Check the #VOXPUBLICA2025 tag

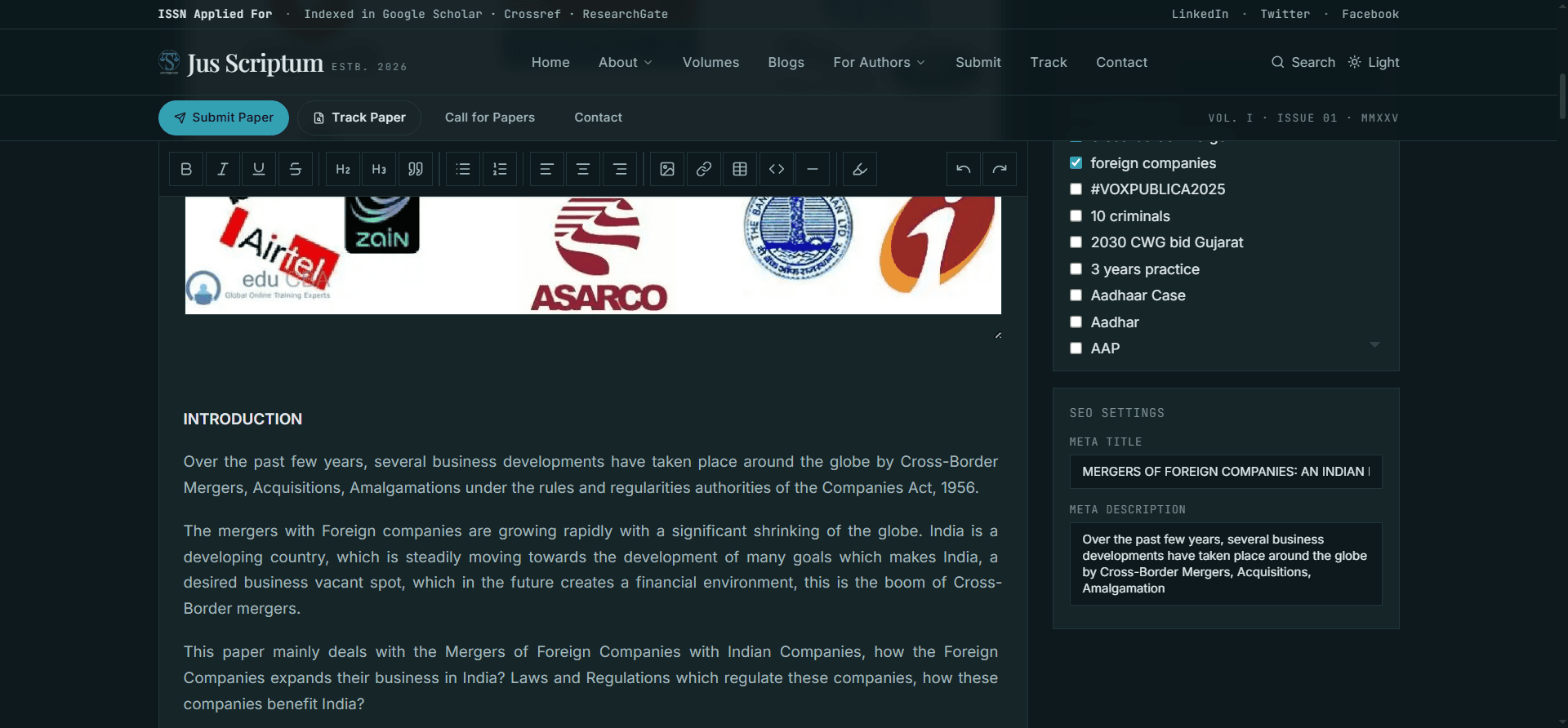click(x=1076, y=189)
